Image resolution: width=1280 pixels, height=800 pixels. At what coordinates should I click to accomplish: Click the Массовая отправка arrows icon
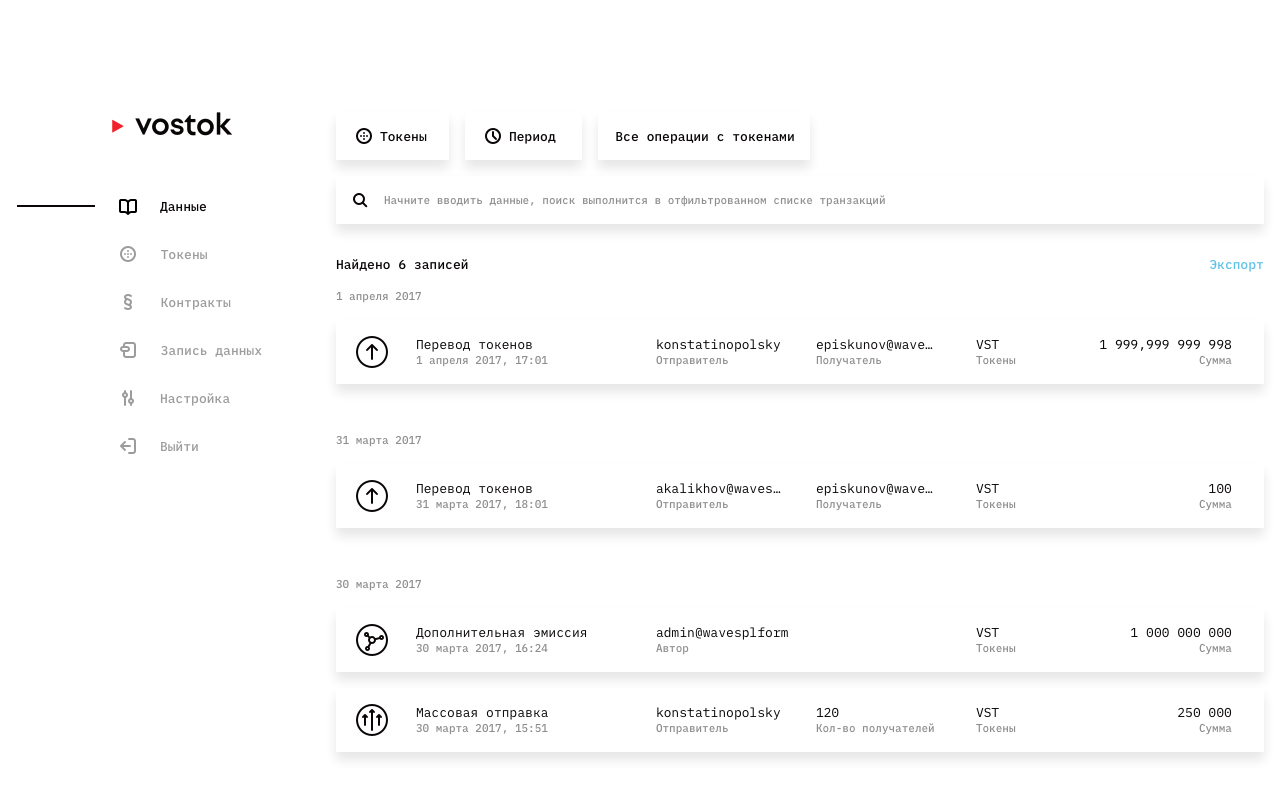point(372,720)
